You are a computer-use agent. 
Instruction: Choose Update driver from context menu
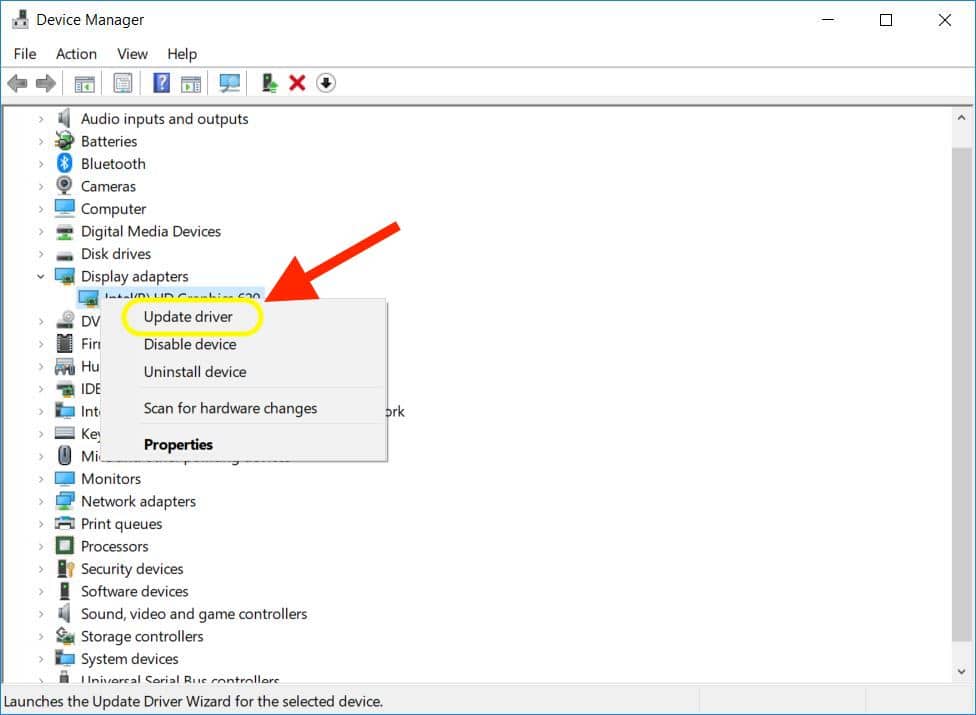coord(188,317)
